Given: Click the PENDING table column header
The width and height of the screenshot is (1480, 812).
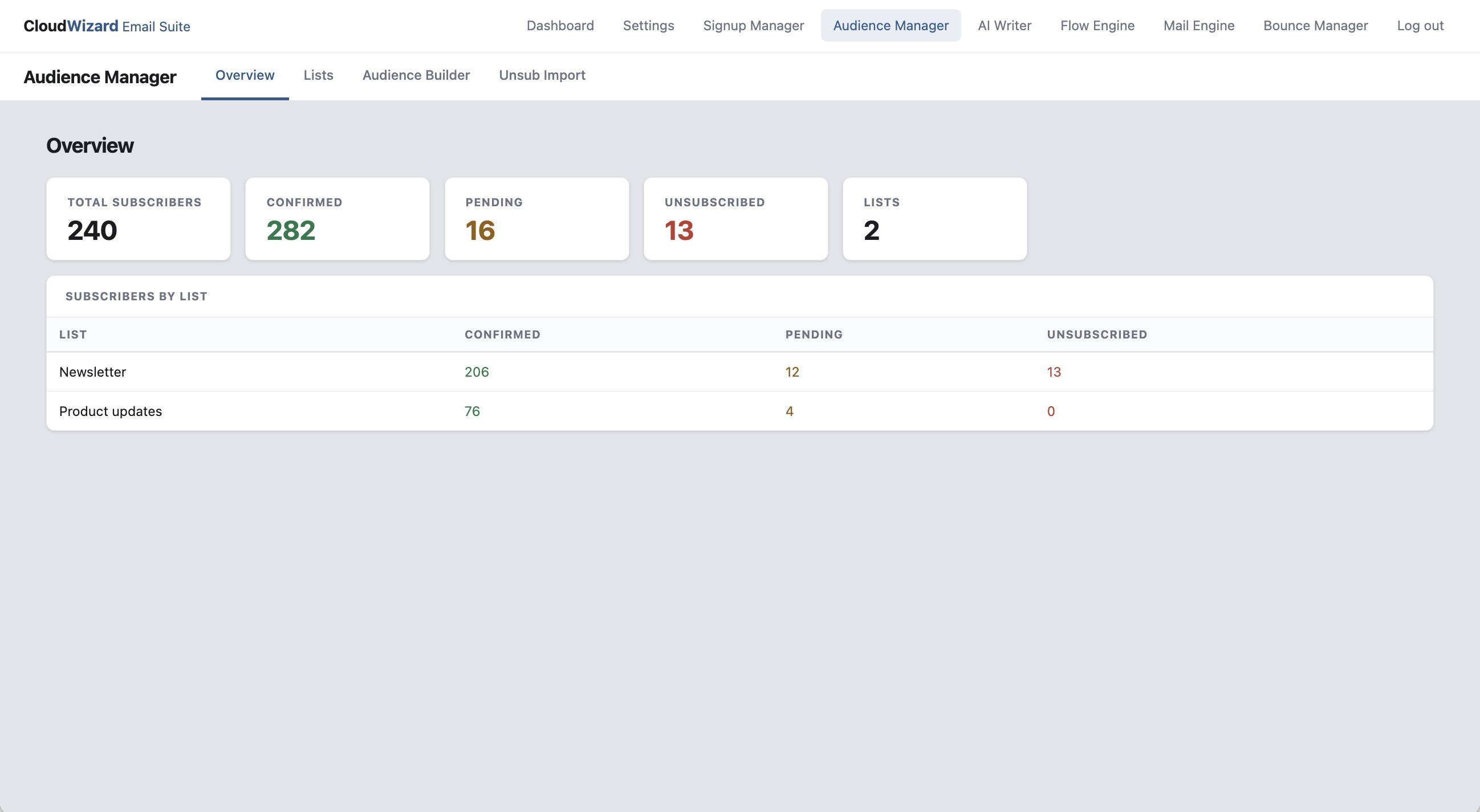Looking at the screenshot, I should tap(814, 335).
